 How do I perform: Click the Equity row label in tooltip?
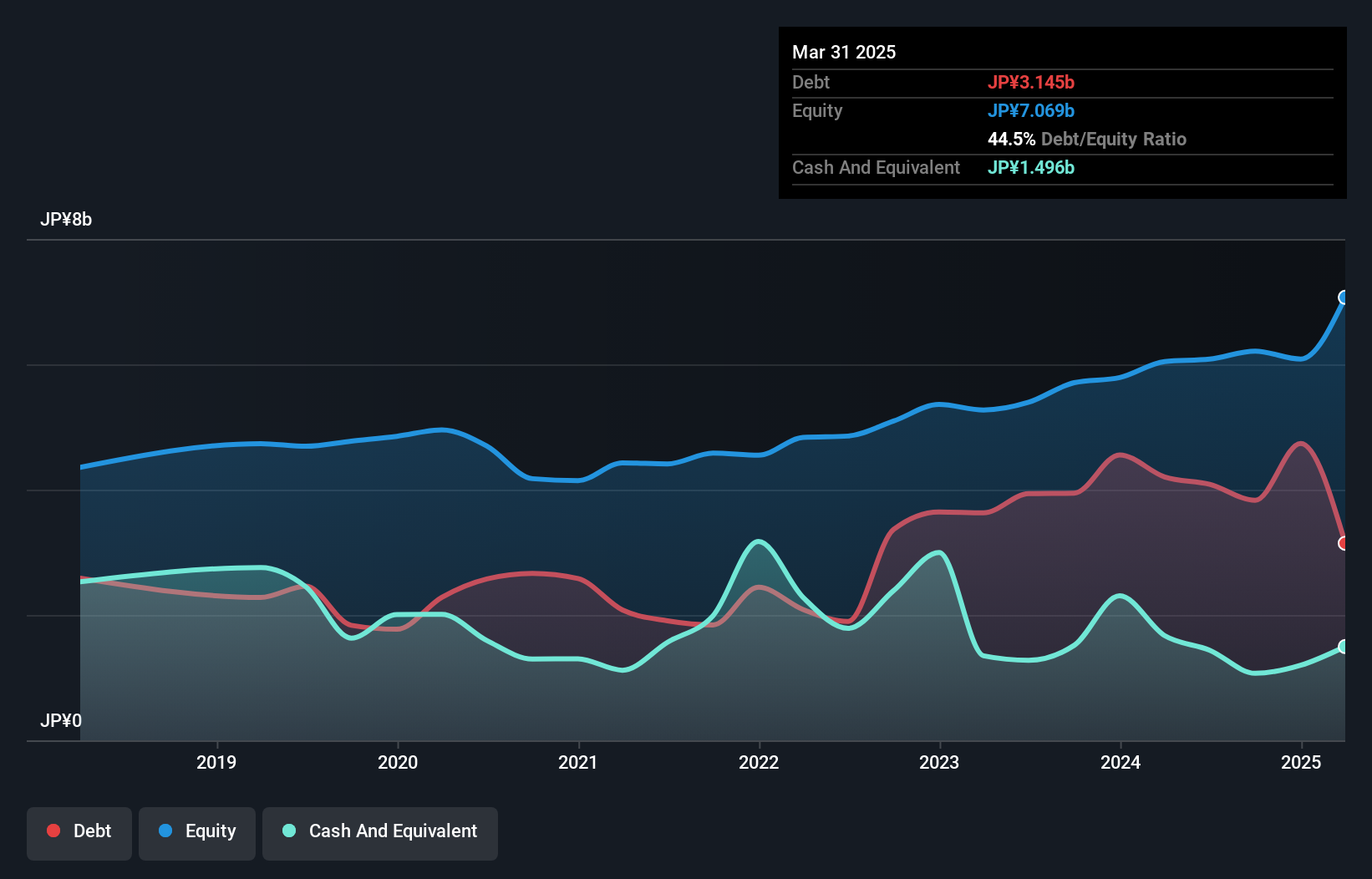(817, 110)
